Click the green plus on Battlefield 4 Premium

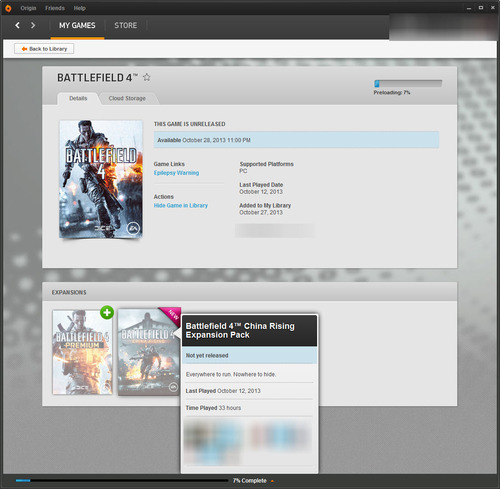(107, 312)
